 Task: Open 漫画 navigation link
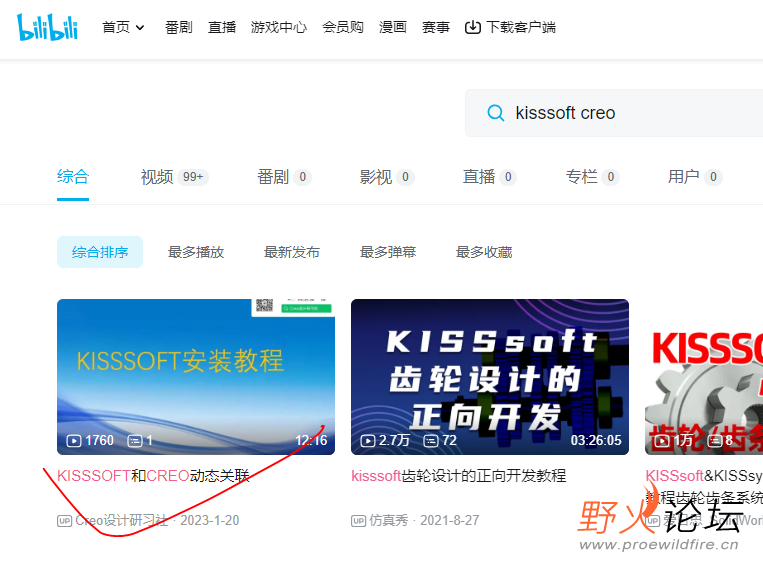point(393,27)
